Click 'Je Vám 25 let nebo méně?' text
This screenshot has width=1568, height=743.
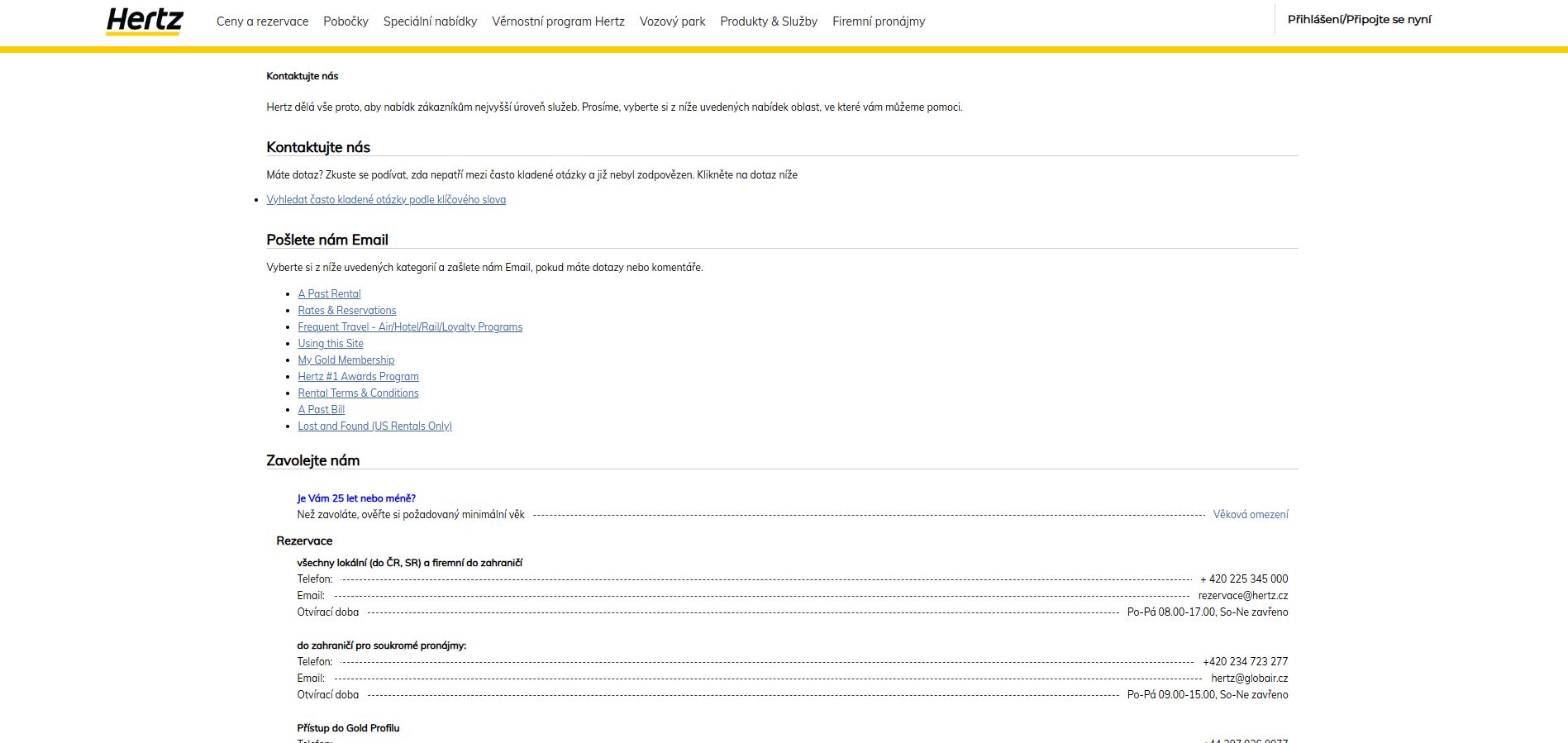[356, 498]
